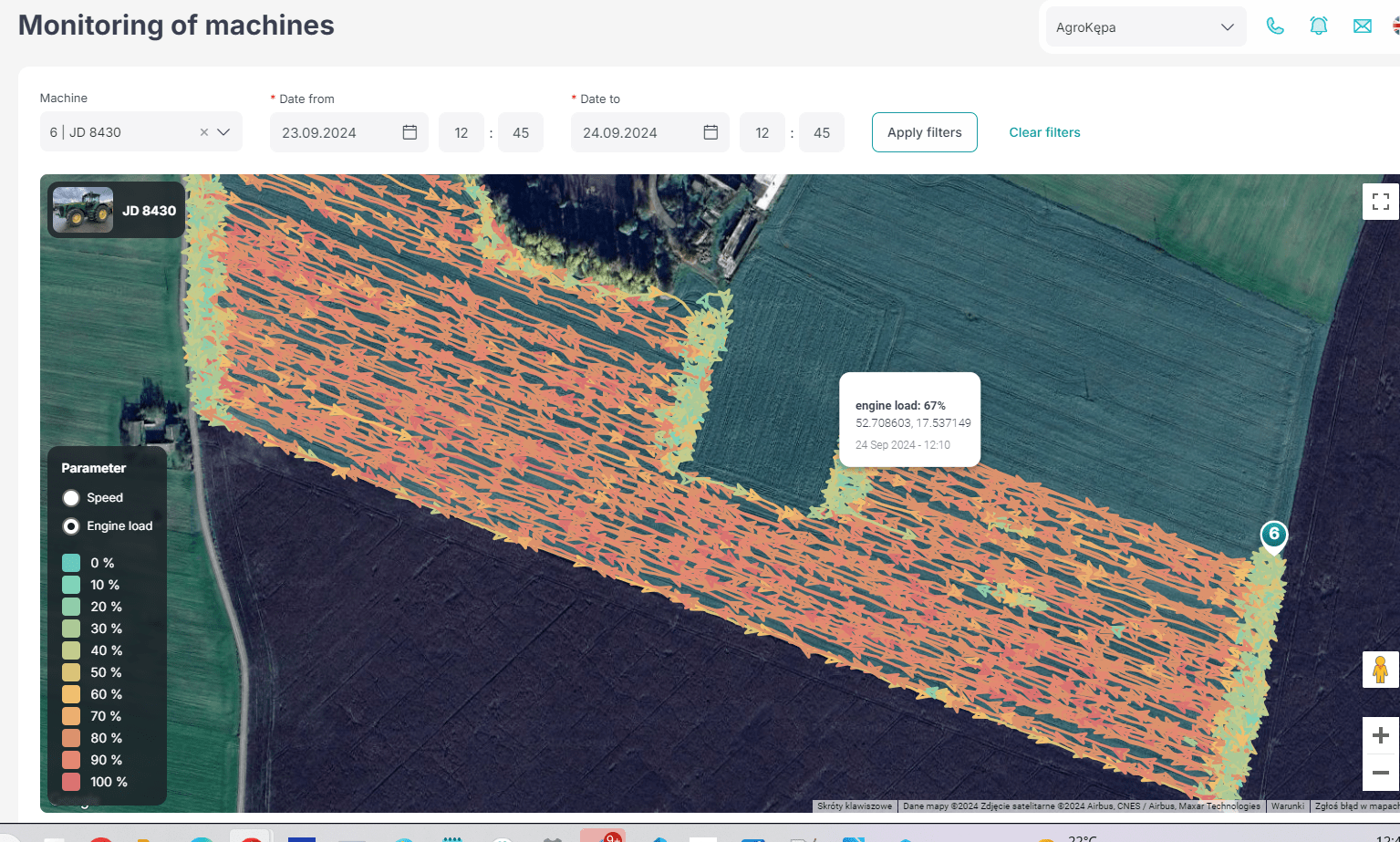
Task: Expand the Machine selection dropdown
Action: click(x=223, y=131)
